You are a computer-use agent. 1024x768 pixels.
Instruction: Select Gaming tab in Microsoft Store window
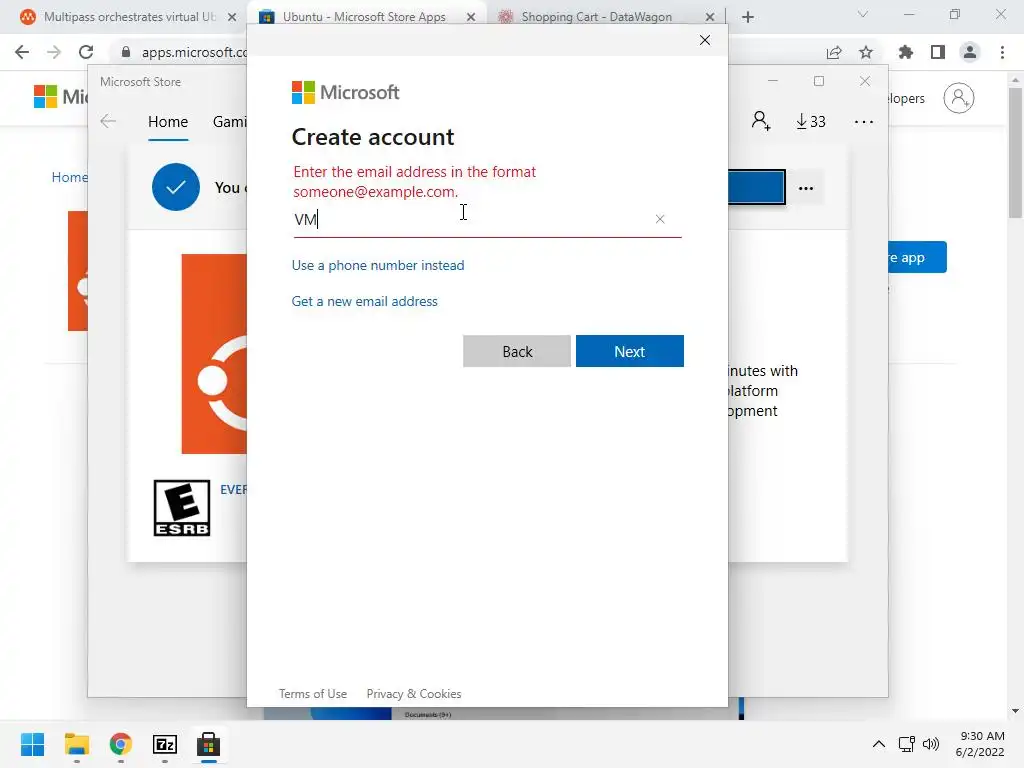click(x=229, y=121)
